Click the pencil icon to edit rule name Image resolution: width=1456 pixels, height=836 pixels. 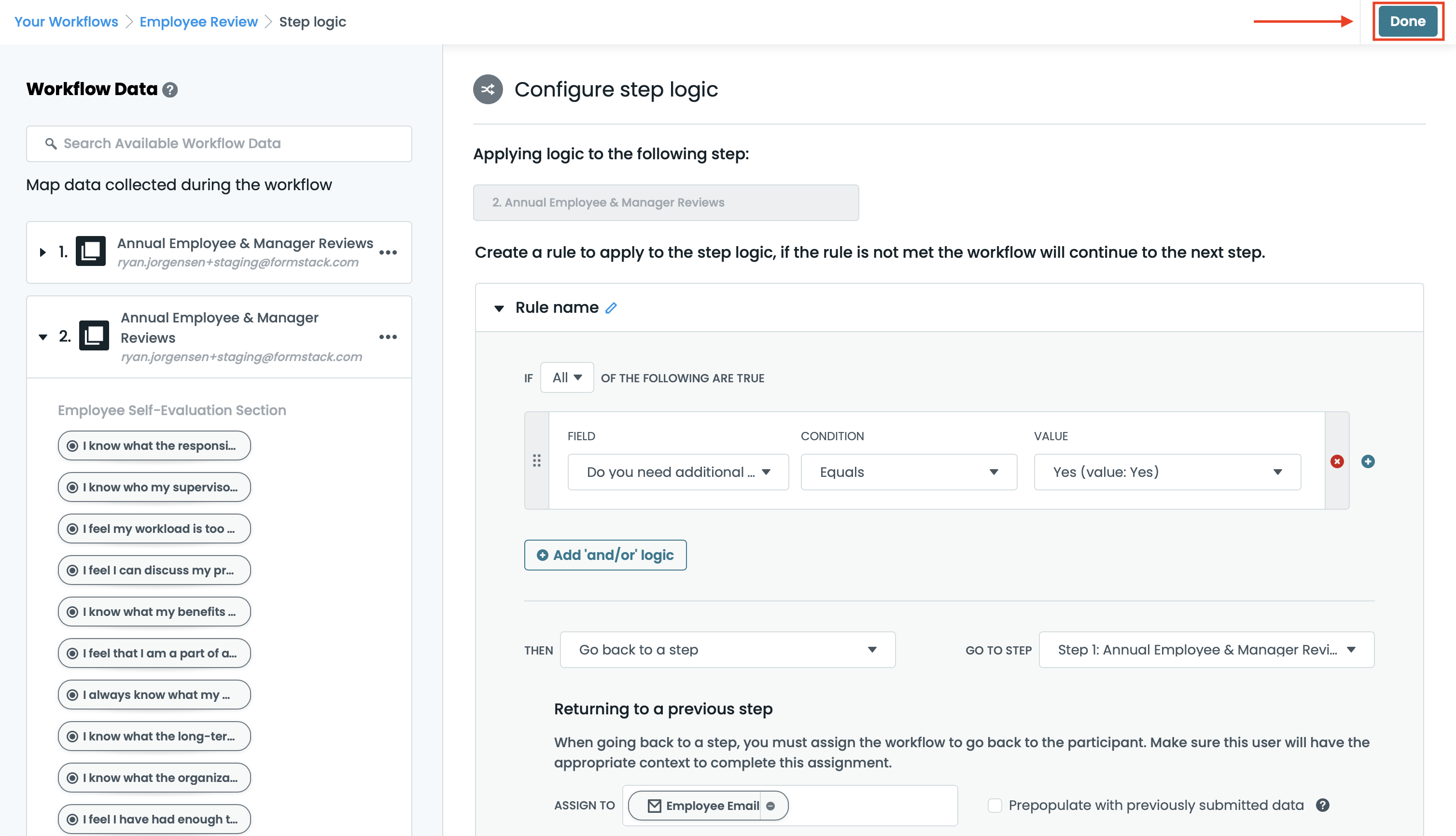tap(611, 308)
